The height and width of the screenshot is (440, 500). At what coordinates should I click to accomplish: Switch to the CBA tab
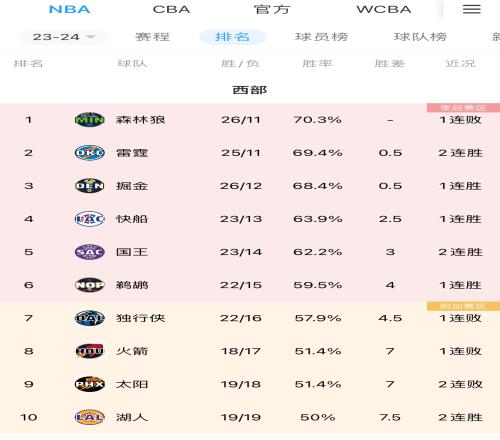pyautogui.click(x=171, y=9)
